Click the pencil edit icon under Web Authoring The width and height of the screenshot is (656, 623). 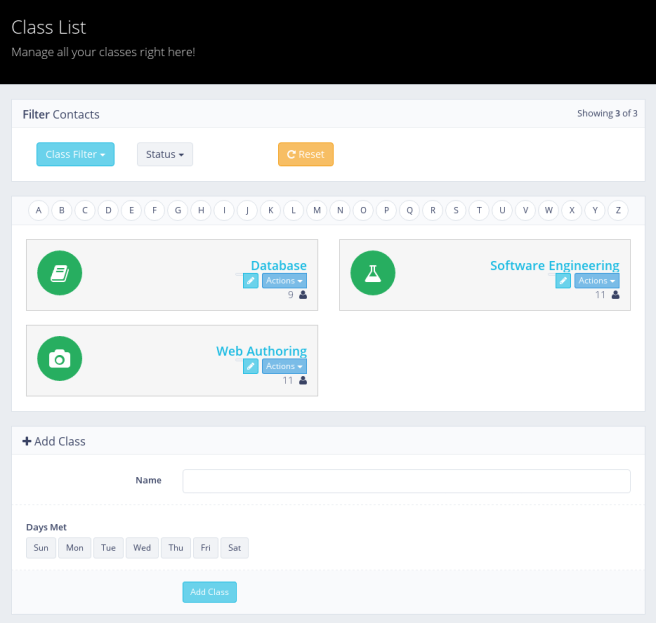point(251,366)
